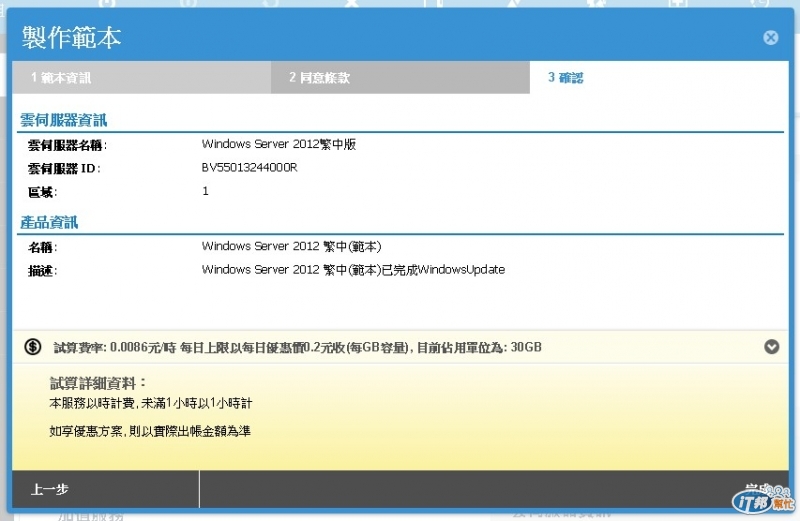800x521 pixels.
Task: Click the 試算詳細資料 heading
Action: coord(97,383)
